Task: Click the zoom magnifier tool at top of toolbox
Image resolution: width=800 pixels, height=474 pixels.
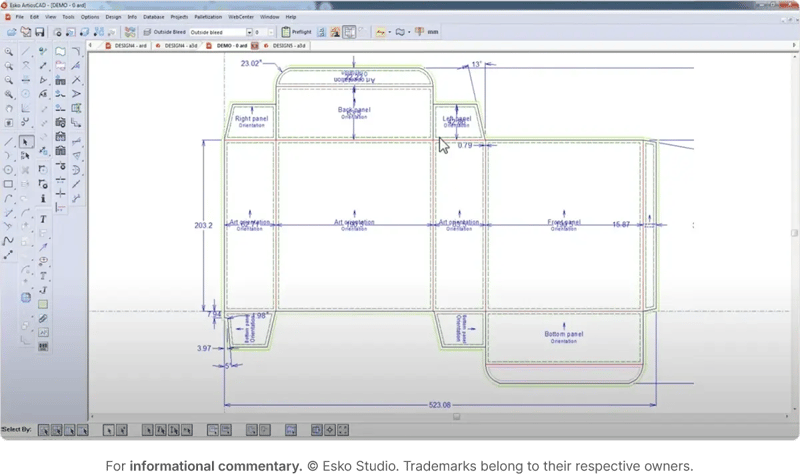Action: coord(8,52)
